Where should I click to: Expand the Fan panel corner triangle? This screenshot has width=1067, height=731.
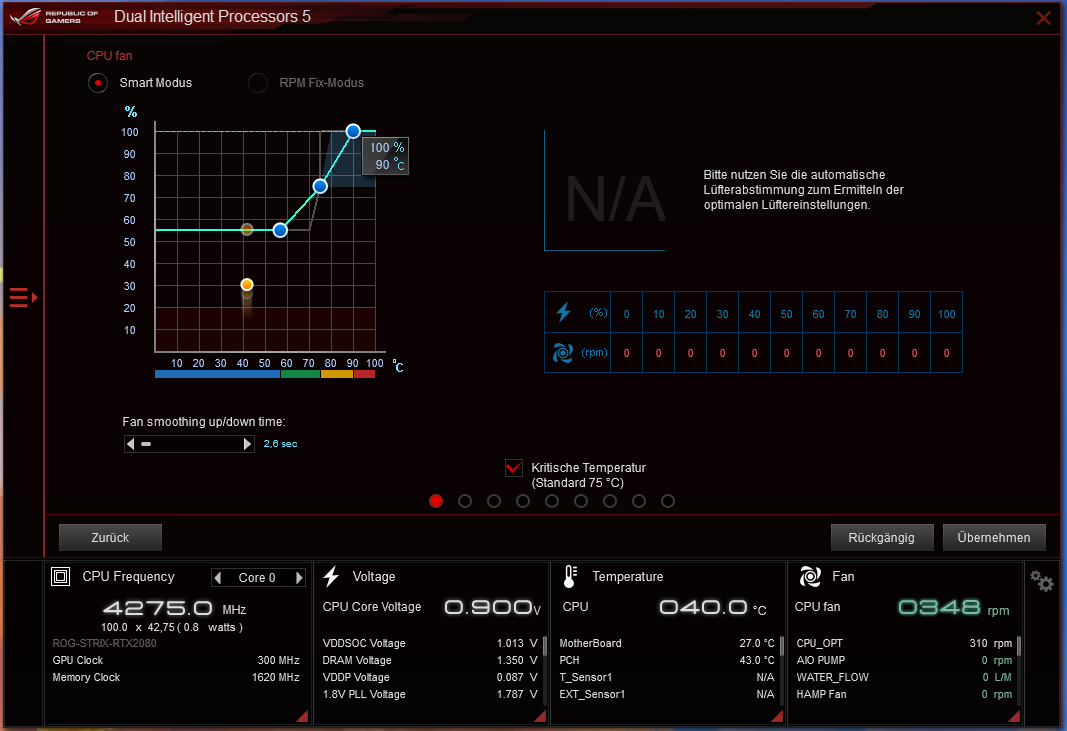(x=1014, y=715)
